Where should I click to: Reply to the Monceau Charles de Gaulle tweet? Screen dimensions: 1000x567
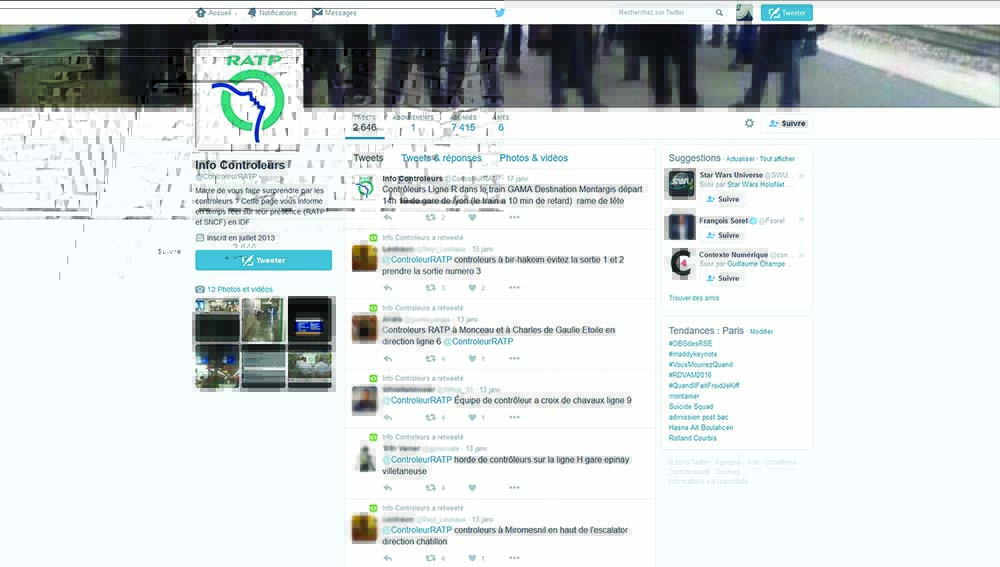click(x=388, y=358)
